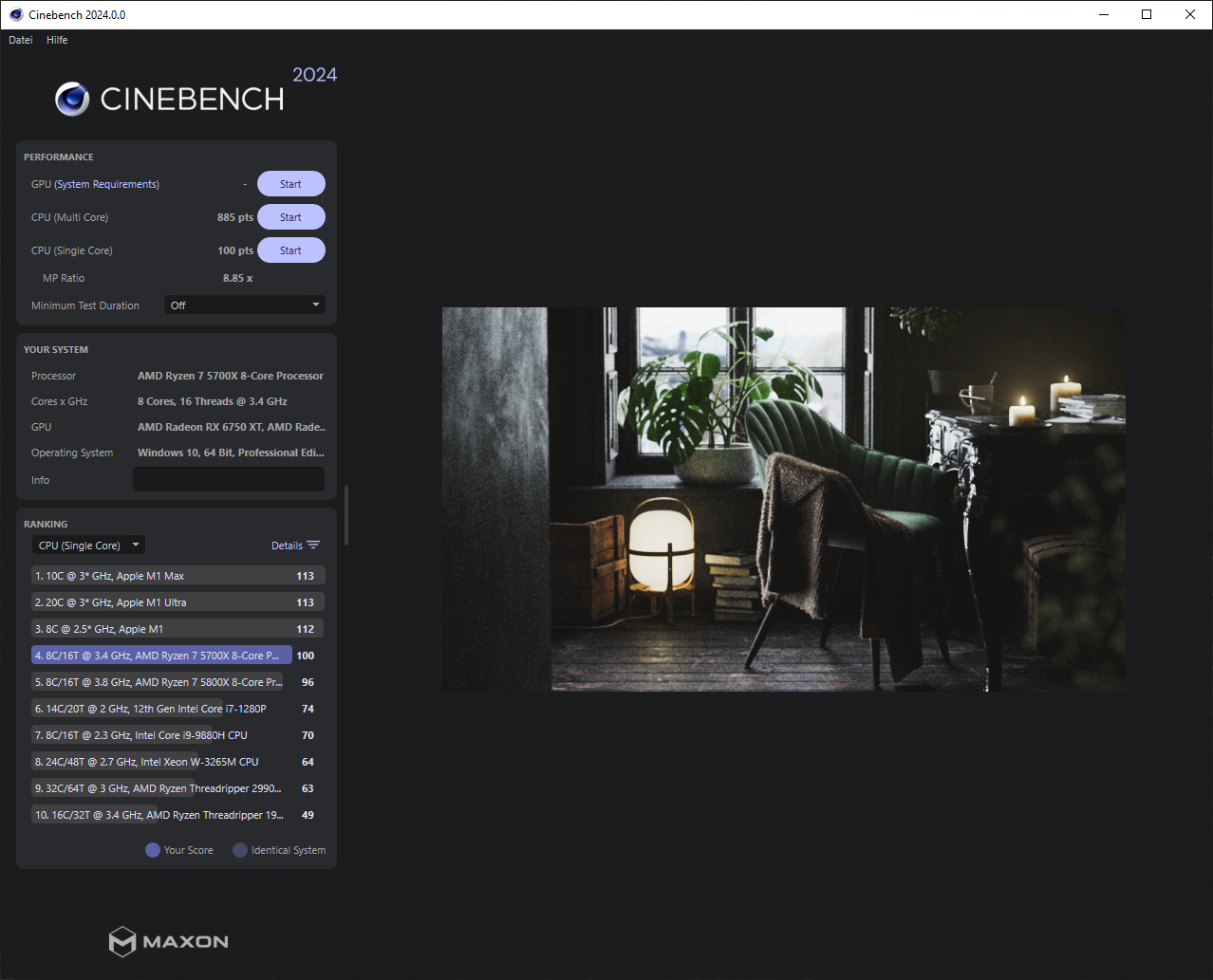Click the rendered room scene image

pyautogui.click(x=783, y=499)
